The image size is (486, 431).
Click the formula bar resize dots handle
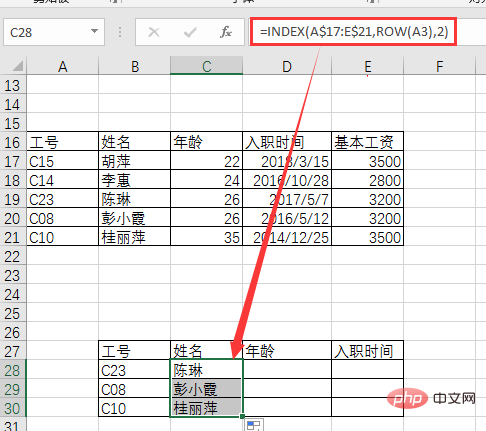[120, 32]
